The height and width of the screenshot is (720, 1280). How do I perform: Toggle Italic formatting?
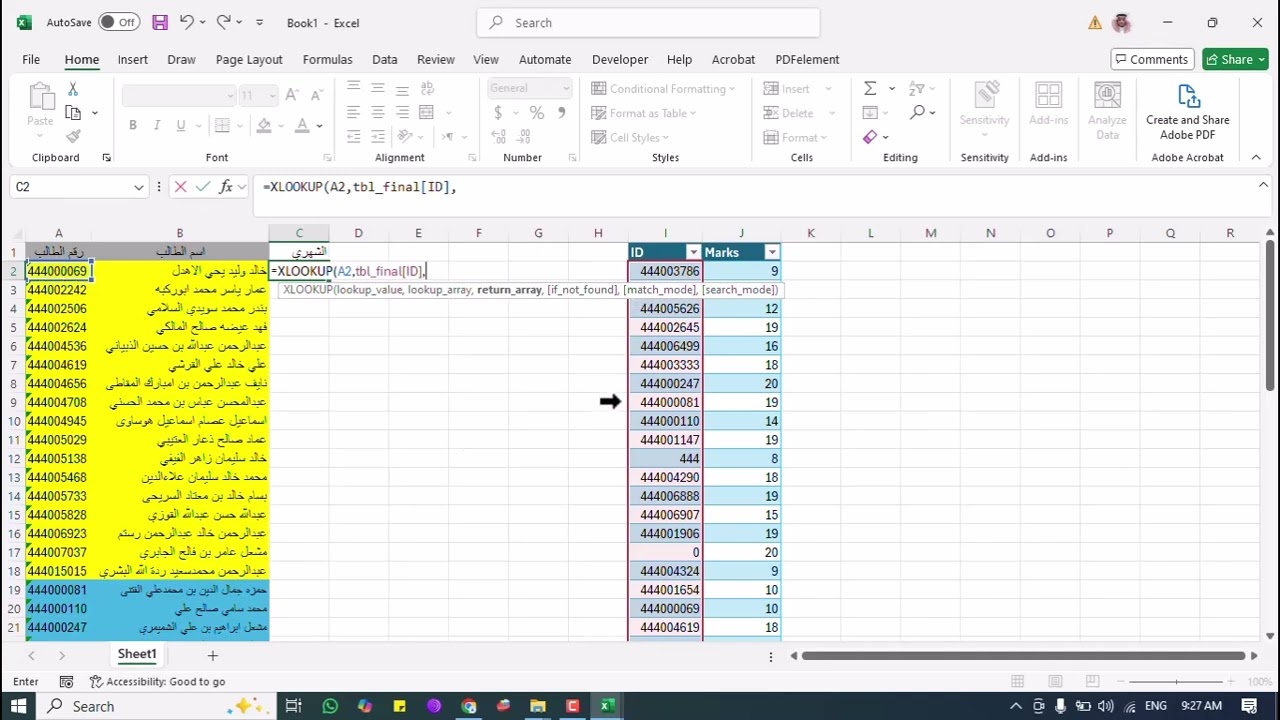tap(157, 125)
